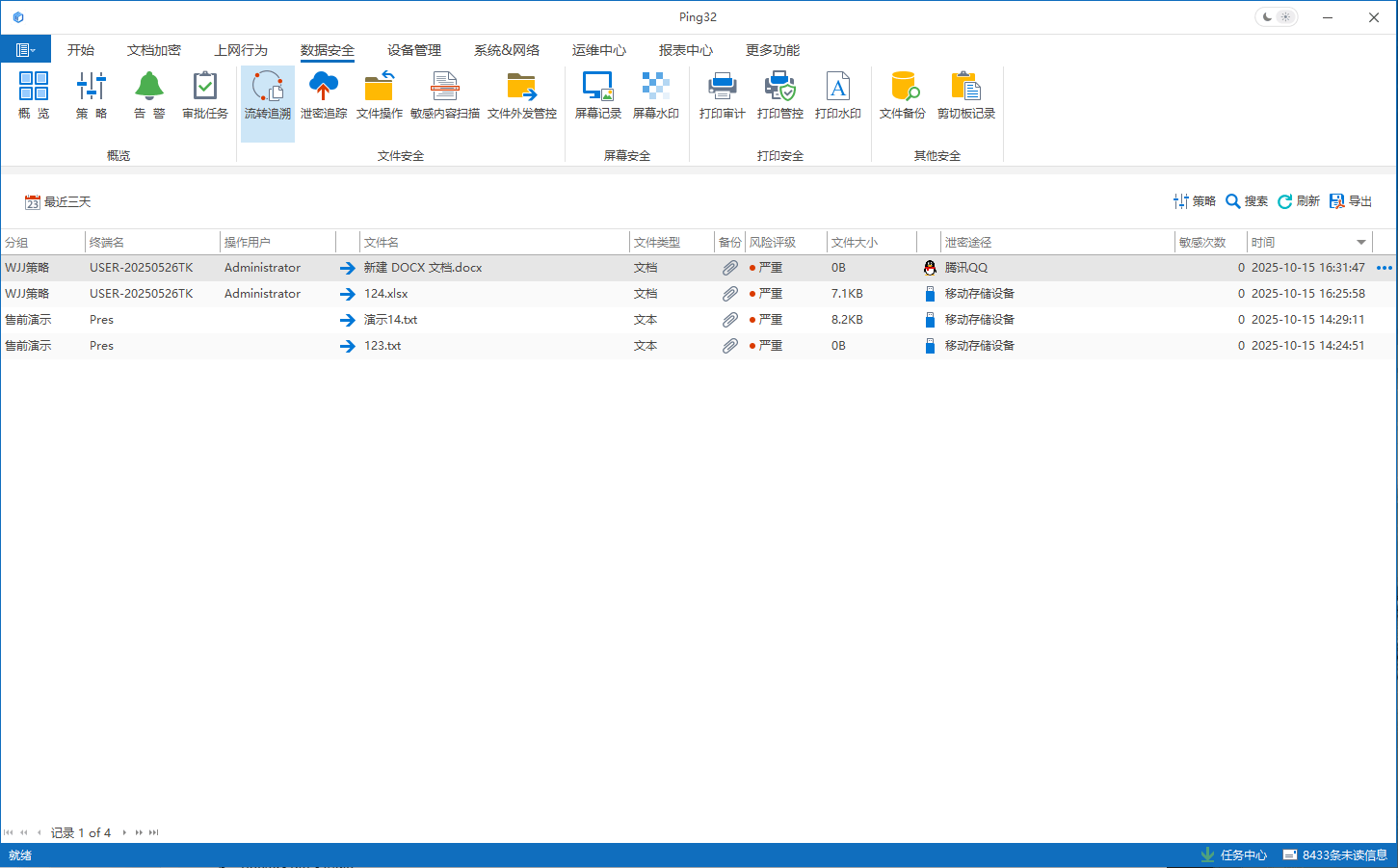This screenshot has width=1398, height=868.
Task: Click the 导出 export button
Action: tap(1351, 201)
